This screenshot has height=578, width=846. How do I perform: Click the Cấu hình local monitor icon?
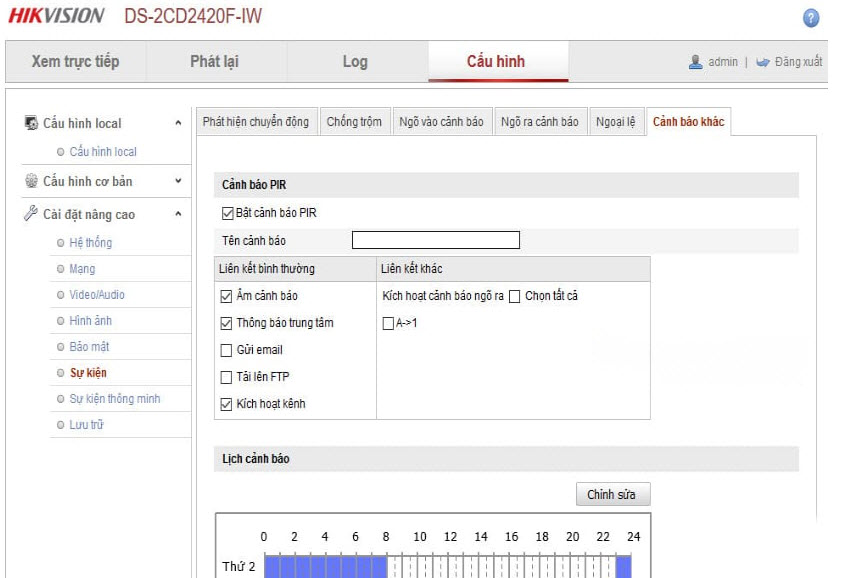[x=31, y=123]
